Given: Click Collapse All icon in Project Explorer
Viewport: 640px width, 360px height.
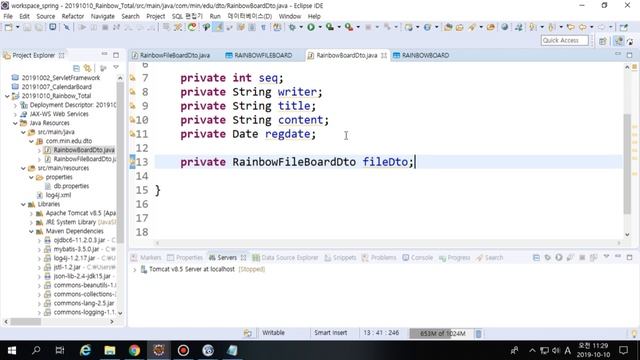Looking at the screenshot, I should (x=76, y=68).
